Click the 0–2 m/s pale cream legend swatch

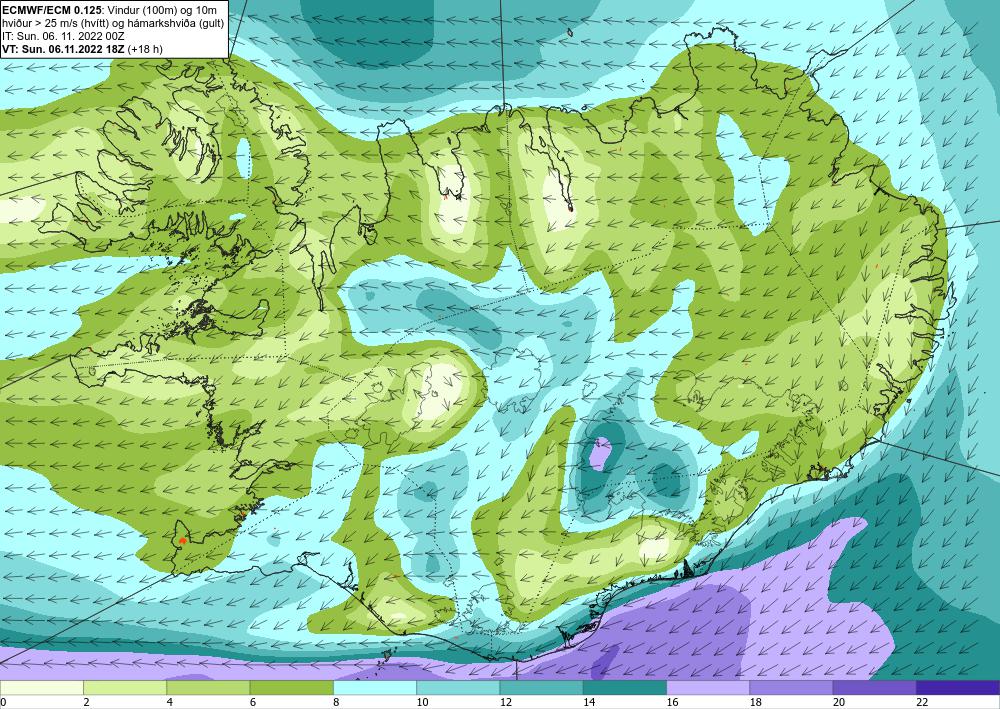tap(41, 687)
